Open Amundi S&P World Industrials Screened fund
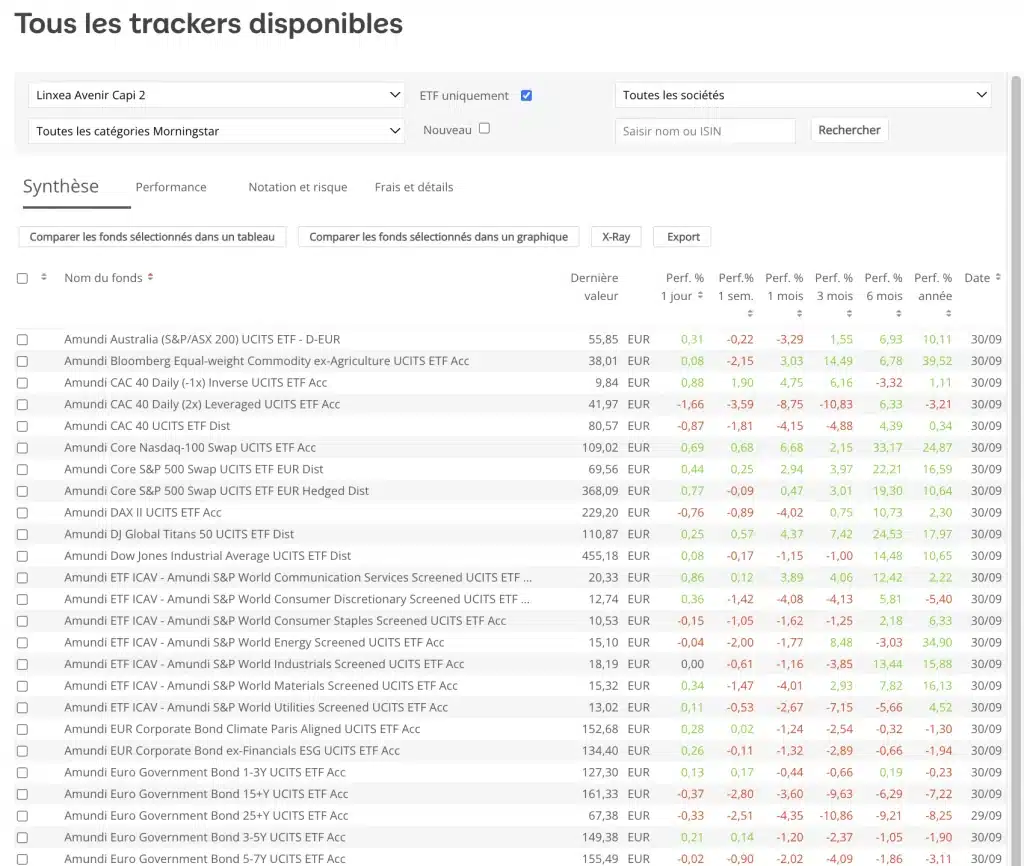 click(x=264, y=664)
